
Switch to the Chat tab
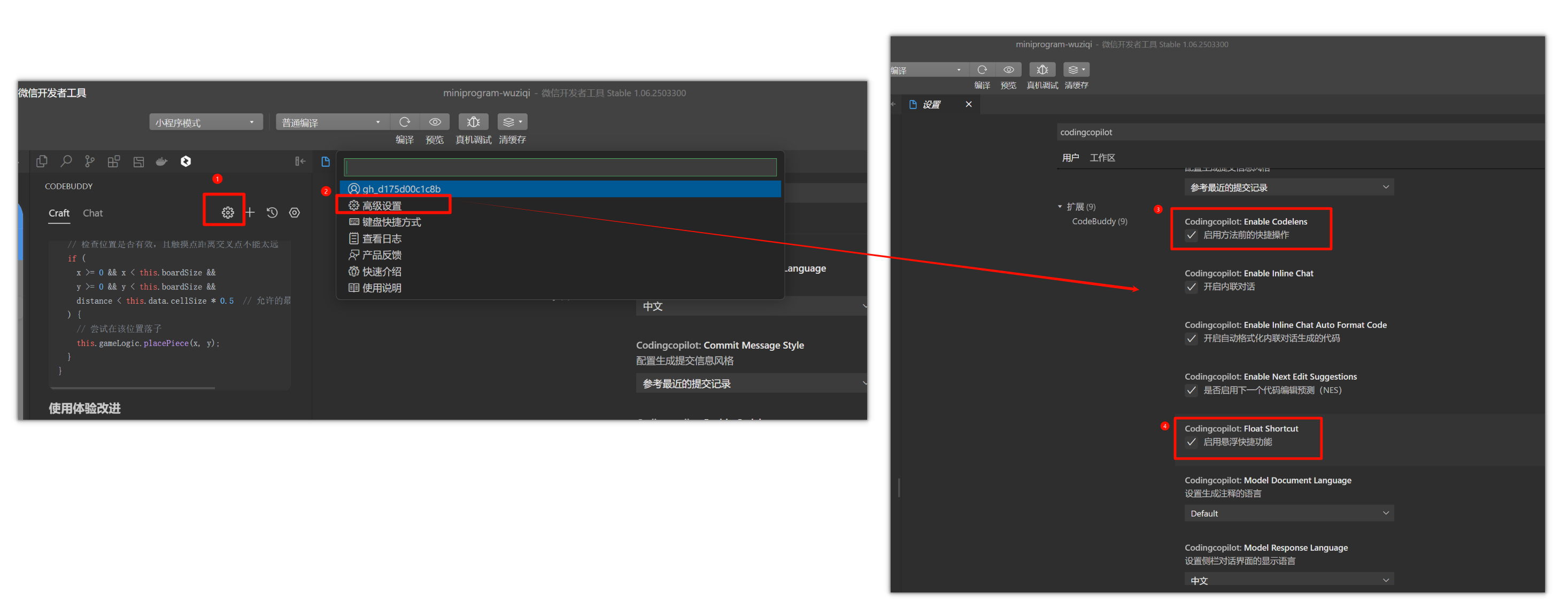(x=92, y=213)
